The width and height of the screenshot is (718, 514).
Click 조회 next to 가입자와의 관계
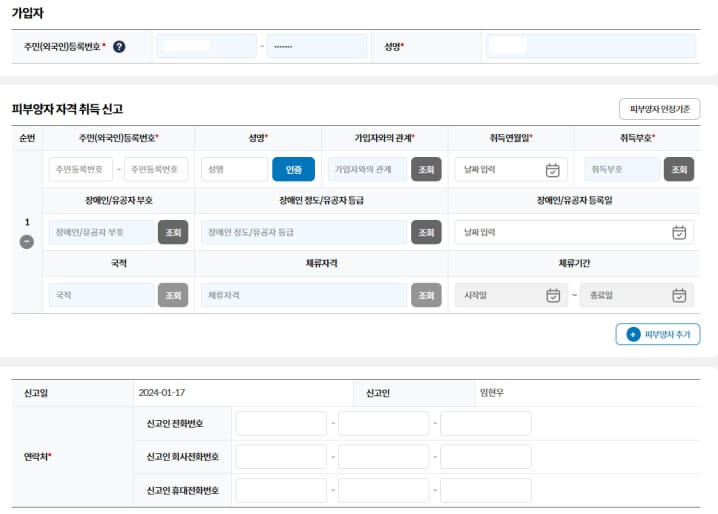(x=426, y=170)
